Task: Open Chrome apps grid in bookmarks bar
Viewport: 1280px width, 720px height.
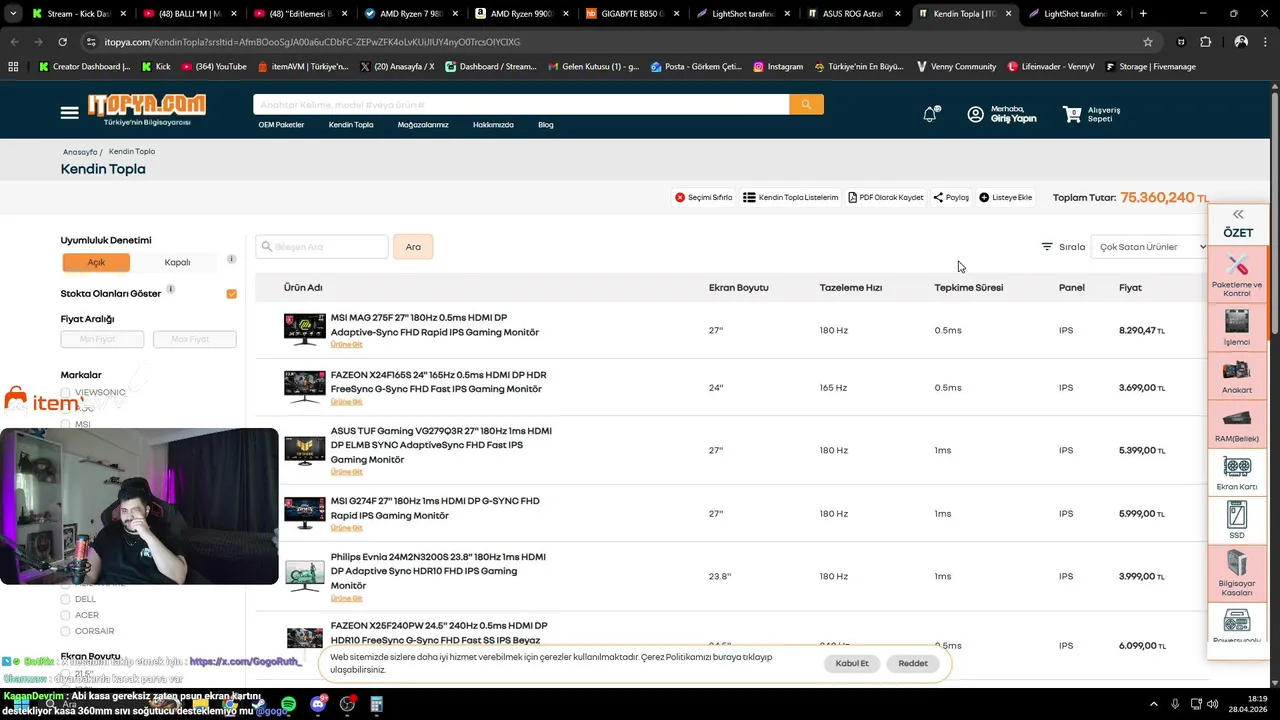Action: [13, 66]
